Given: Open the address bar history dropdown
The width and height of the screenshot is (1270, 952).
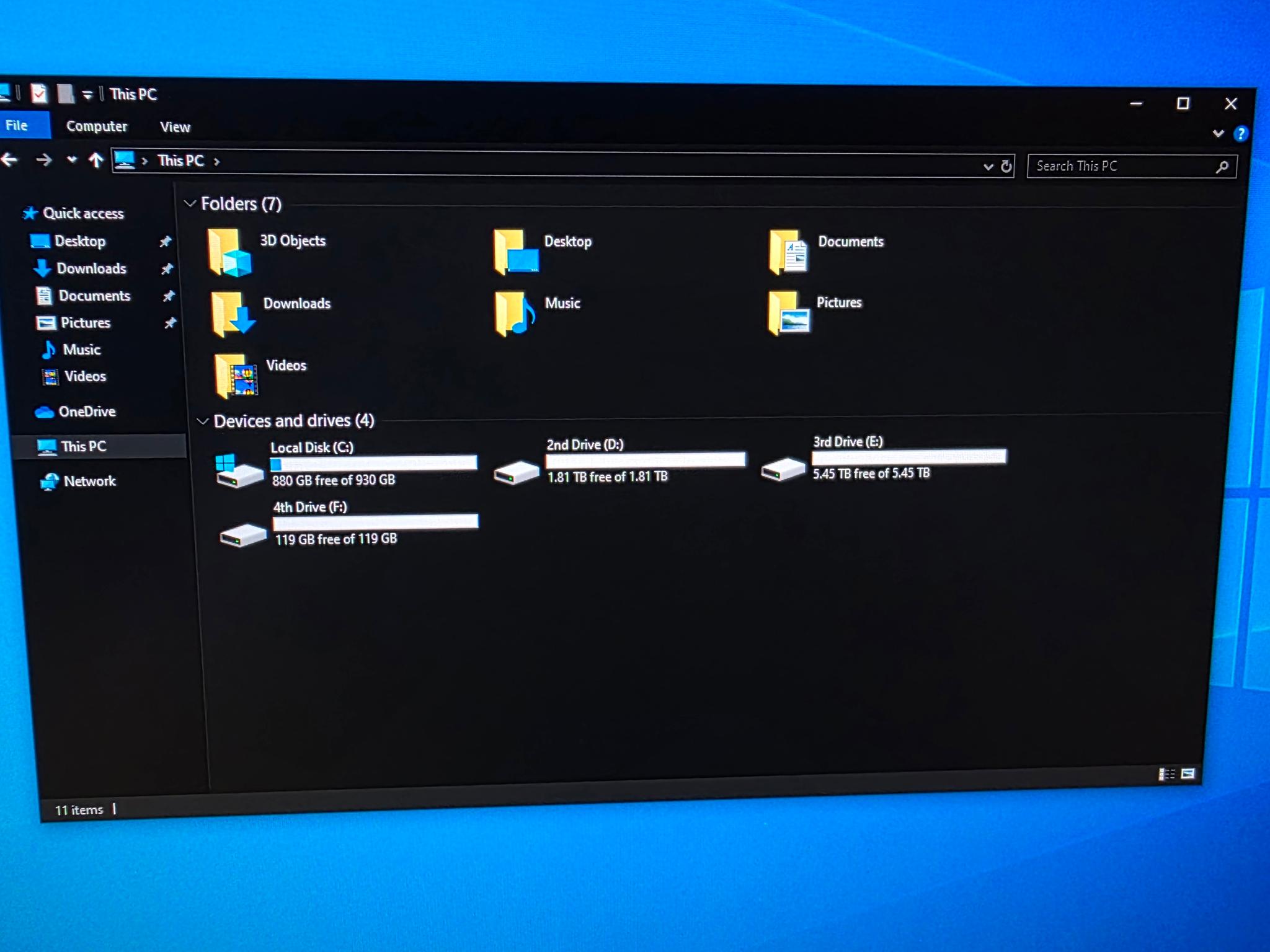Looking at the screenshot, I should tap(988, 166).
